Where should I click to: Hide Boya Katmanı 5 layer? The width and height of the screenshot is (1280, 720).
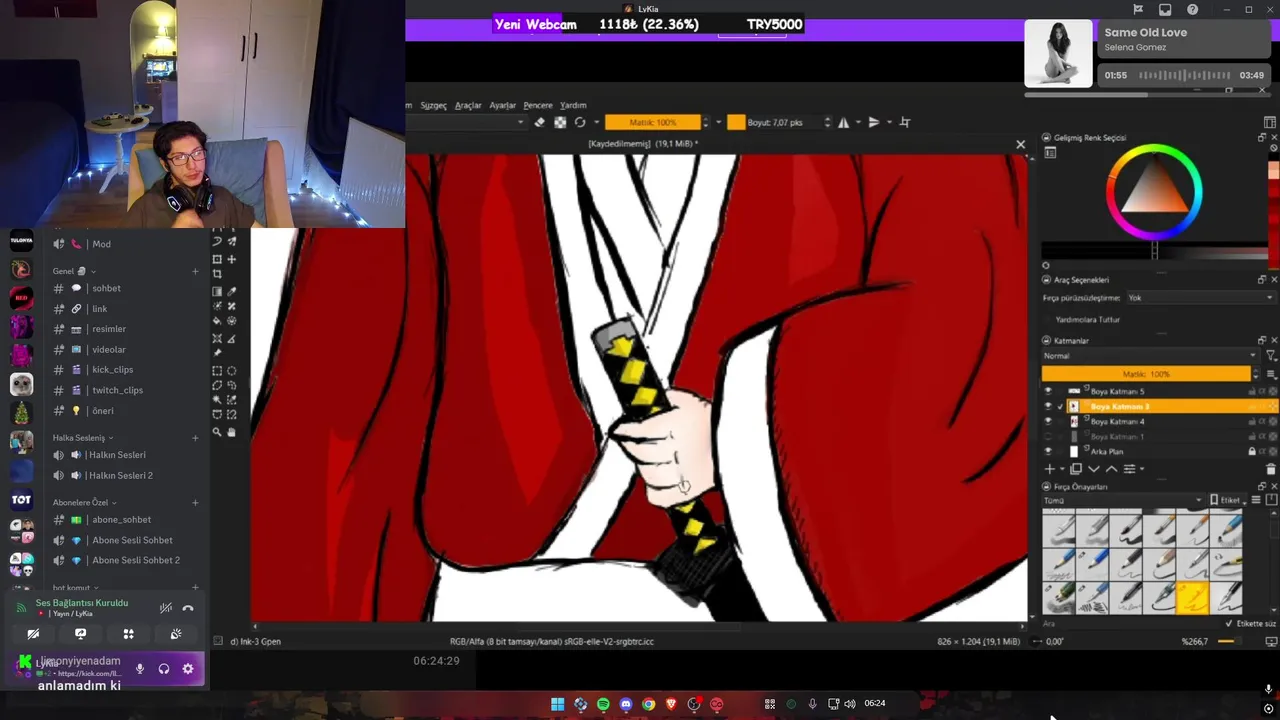tap(1048, 391)
